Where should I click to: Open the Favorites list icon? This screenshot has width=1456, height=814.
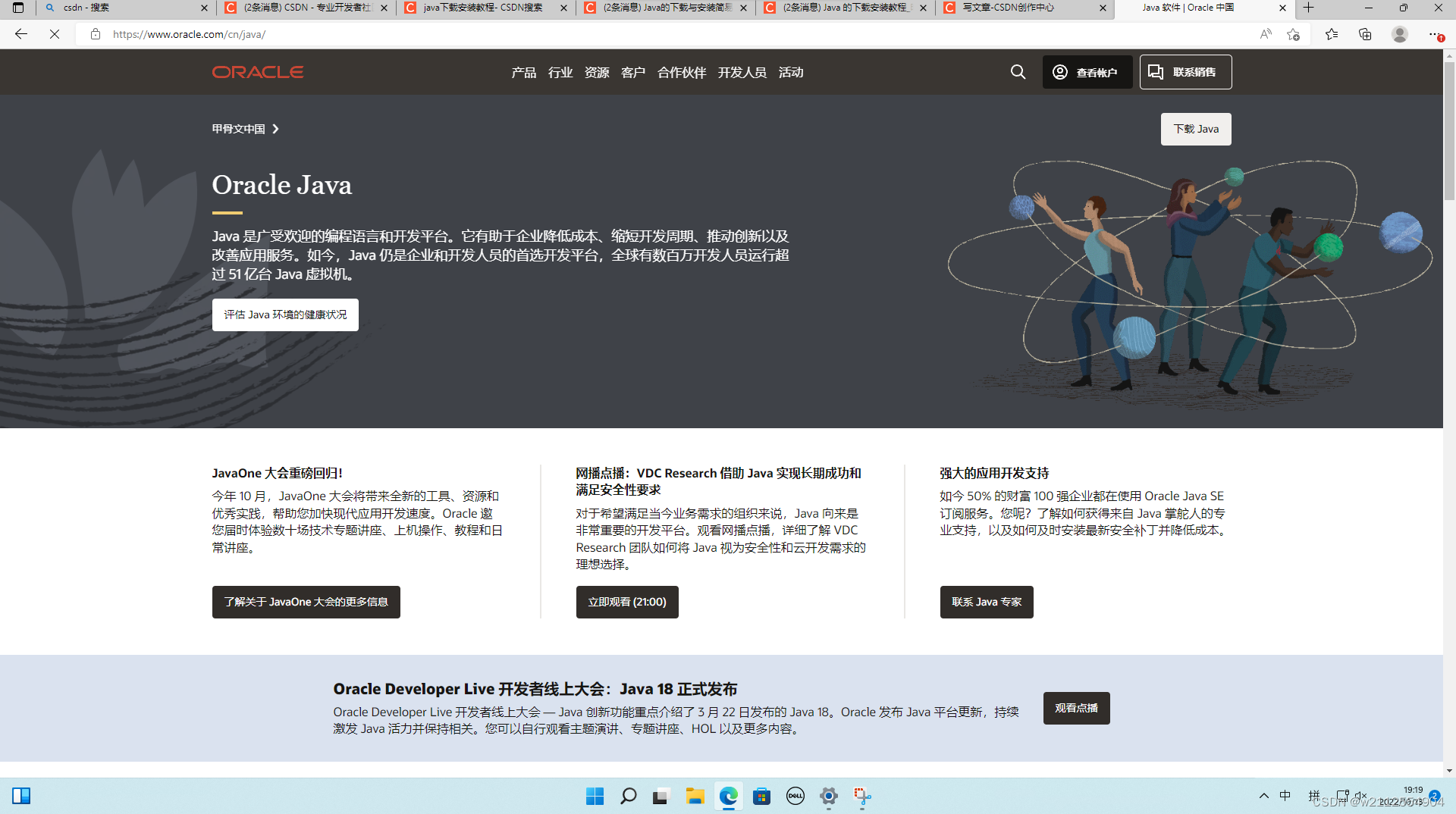[1332, 34]
